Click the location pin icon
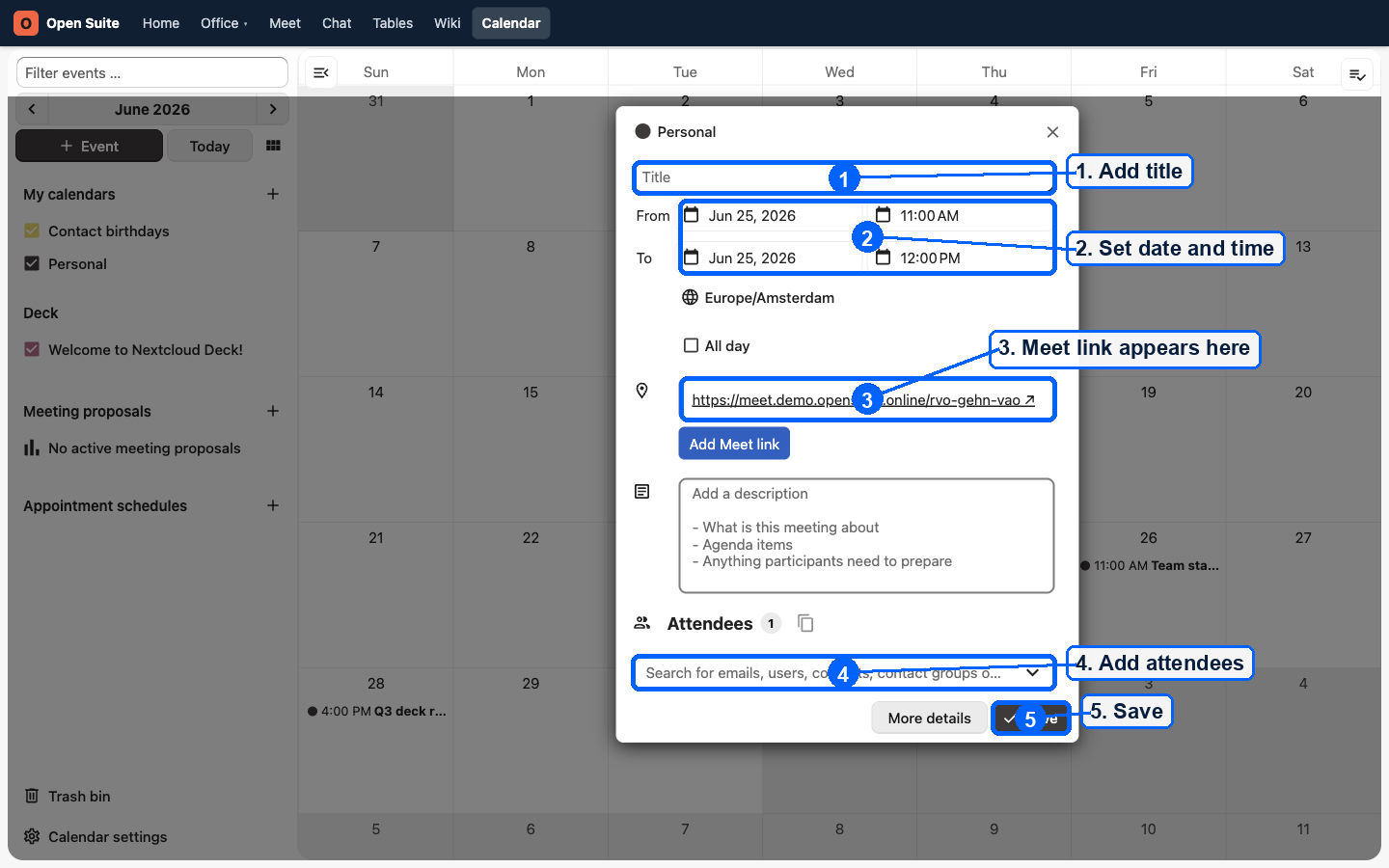 pyautogui.click(x=641, y=391)
